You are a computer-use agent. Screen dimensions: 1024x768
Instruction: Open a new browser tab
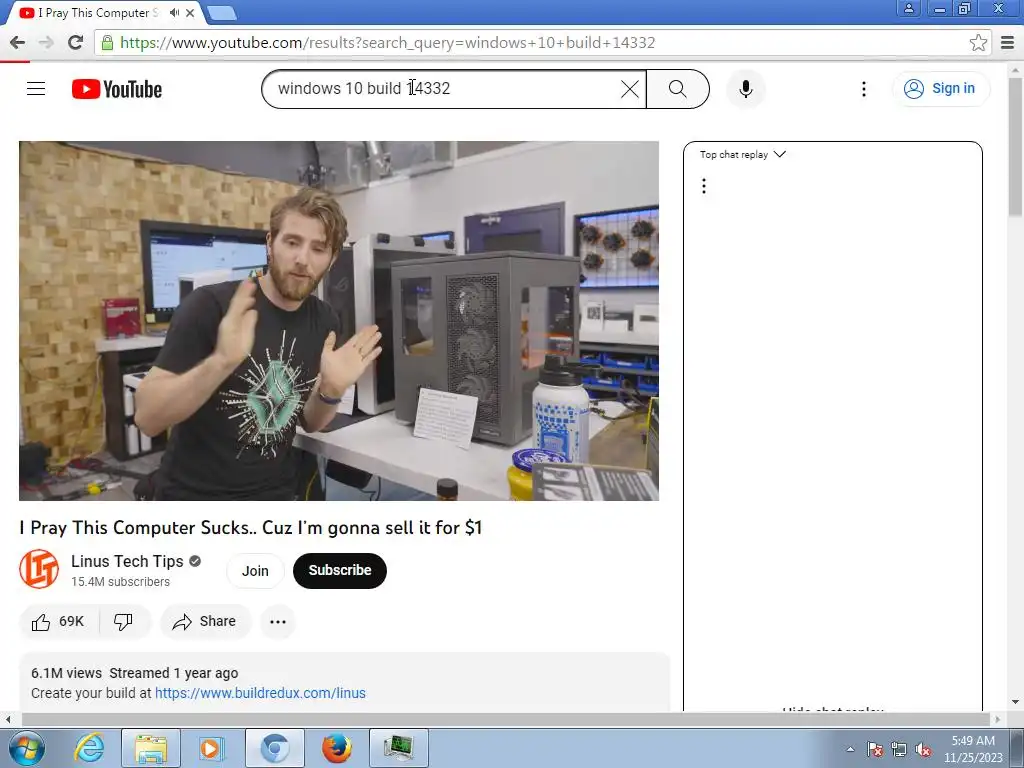pos(222,13)
